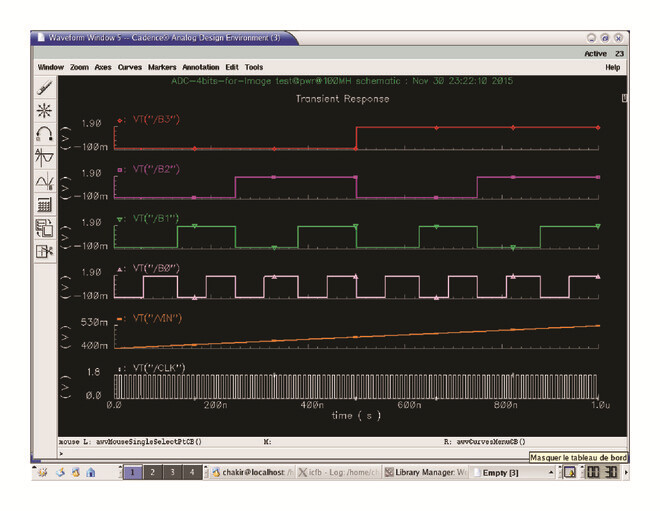Expand the taskbar window list arrow
Screen dimensions: 660x511
pyautogui.click(x=551, y=473)
